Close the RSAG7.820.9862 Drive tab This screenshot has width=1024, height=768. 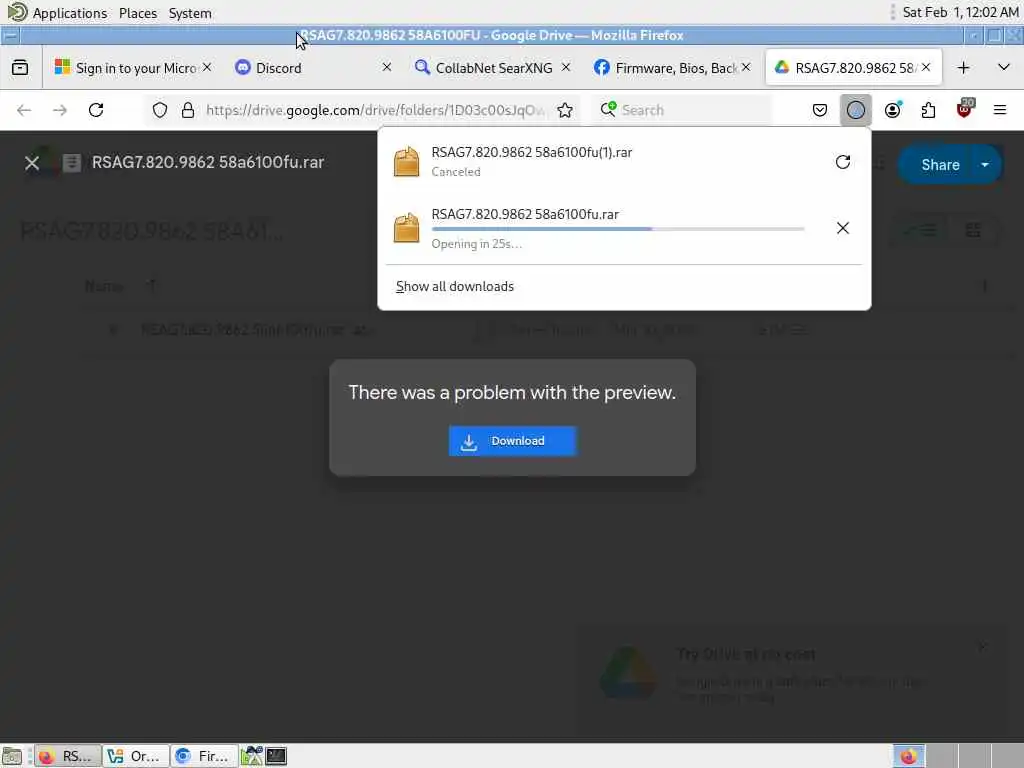coord(926,67)
